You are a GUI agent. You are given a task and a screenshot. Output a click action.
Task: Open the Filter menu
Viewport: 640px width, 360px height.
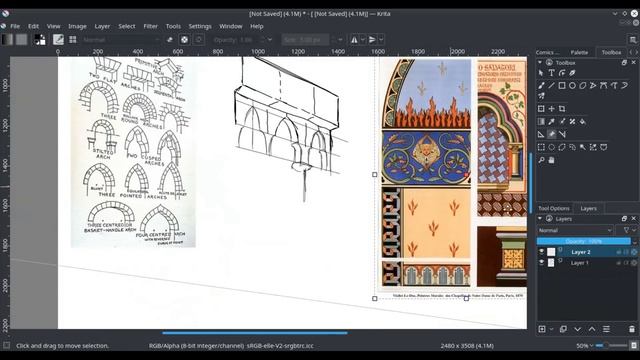150,26
